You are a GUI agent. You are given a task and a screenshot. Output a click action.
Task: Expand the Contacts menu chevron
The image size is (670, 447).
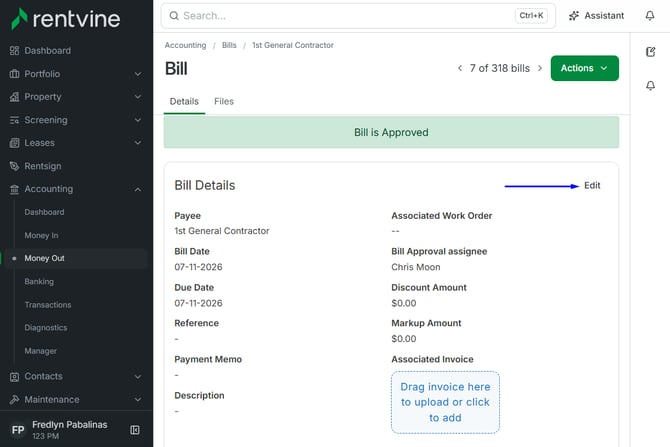coord(138,376)
